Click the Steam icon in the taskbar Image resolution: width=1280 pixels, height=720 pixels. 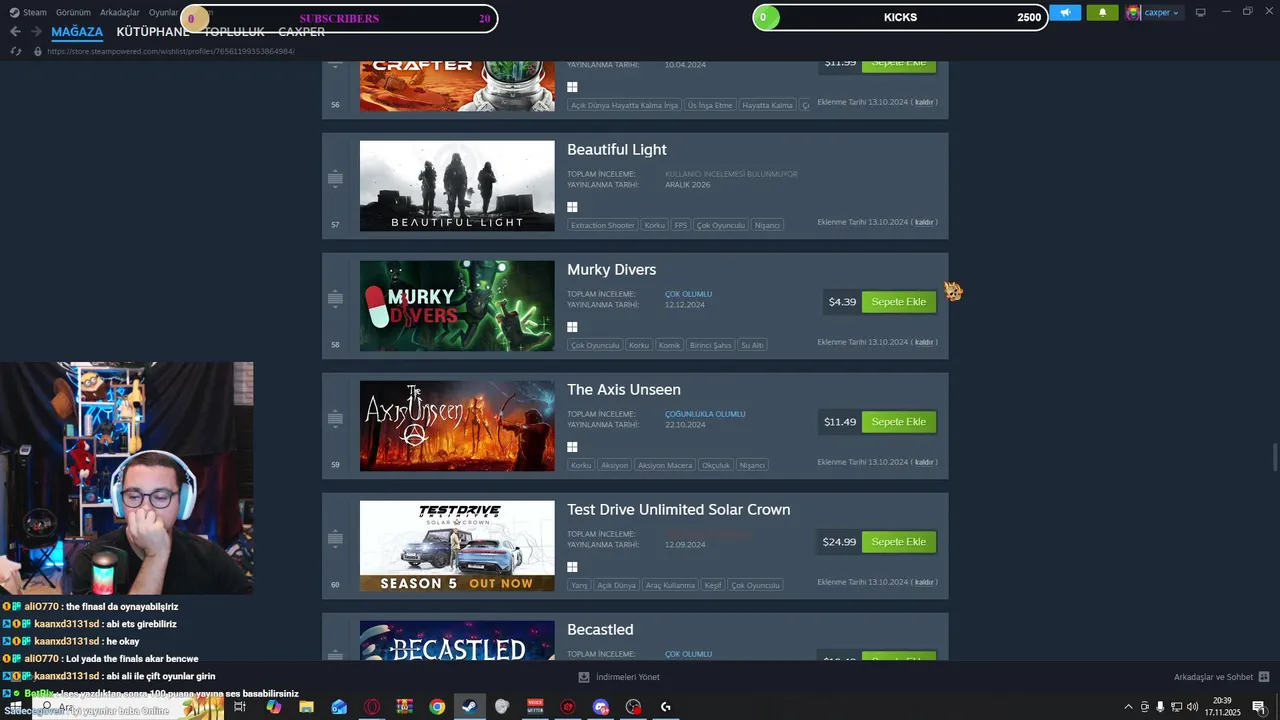468,707
